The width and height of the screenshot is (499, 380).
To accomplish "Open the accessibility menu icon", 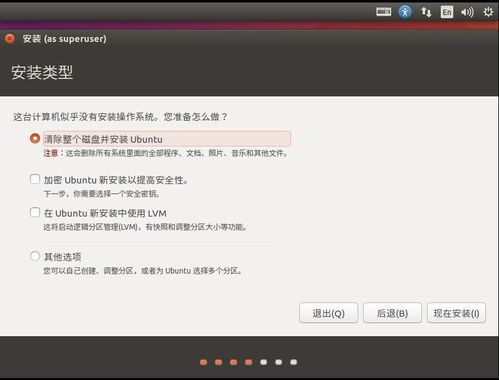I will tap(405, 12).
